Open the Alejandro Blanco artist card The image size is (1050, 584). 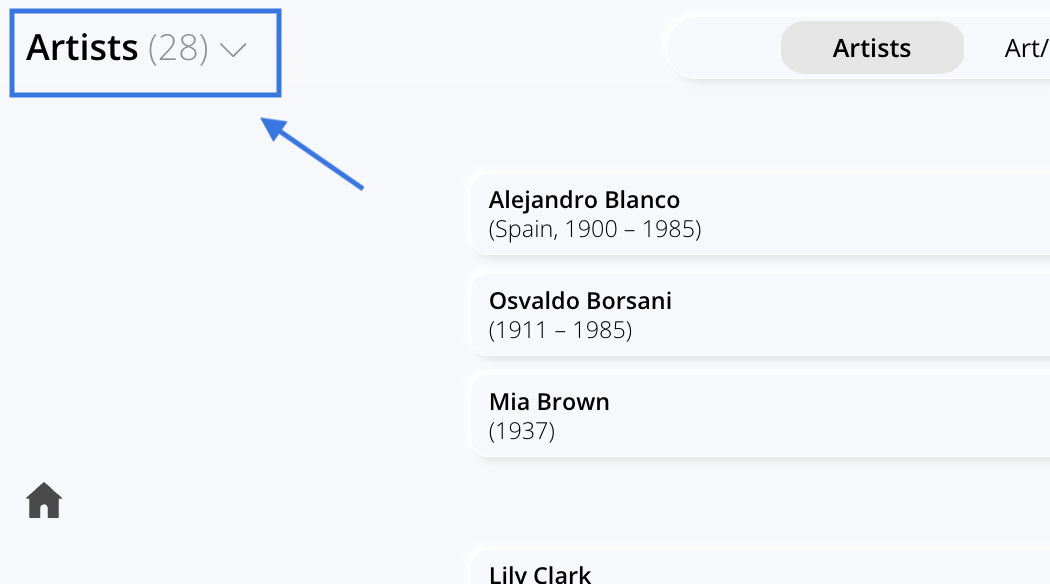(x=760, y=214)
